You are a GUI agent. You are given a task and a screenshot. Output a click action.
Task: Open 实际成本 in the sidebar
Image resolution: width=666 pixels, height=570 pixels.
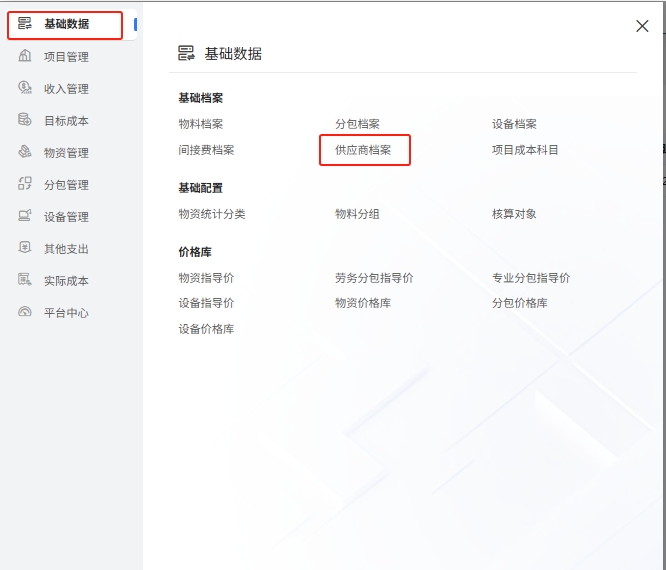pos(66,281)
